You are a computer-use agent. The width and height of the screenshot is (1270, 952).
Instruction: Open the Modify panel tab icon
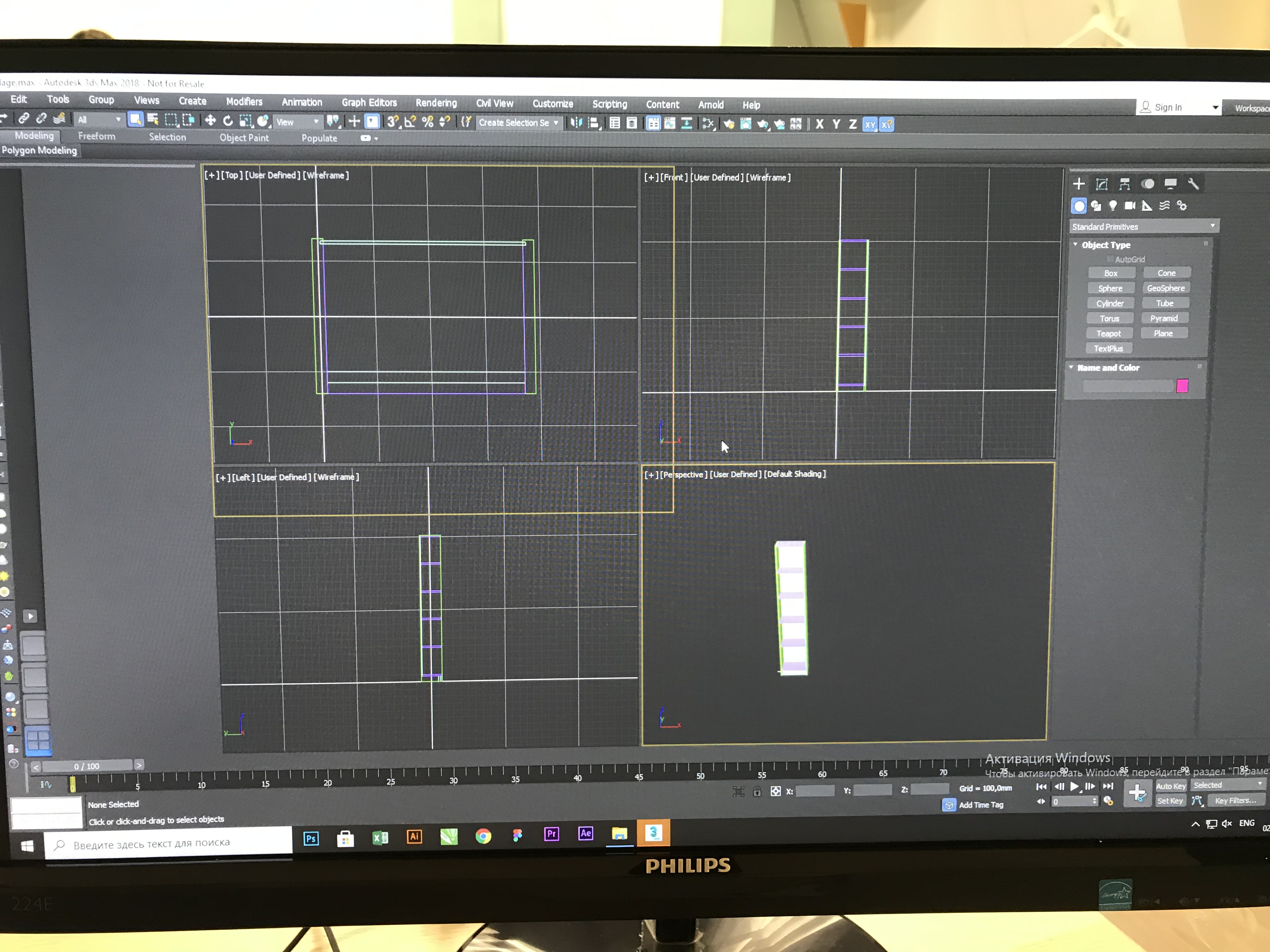click(1101, 184)
